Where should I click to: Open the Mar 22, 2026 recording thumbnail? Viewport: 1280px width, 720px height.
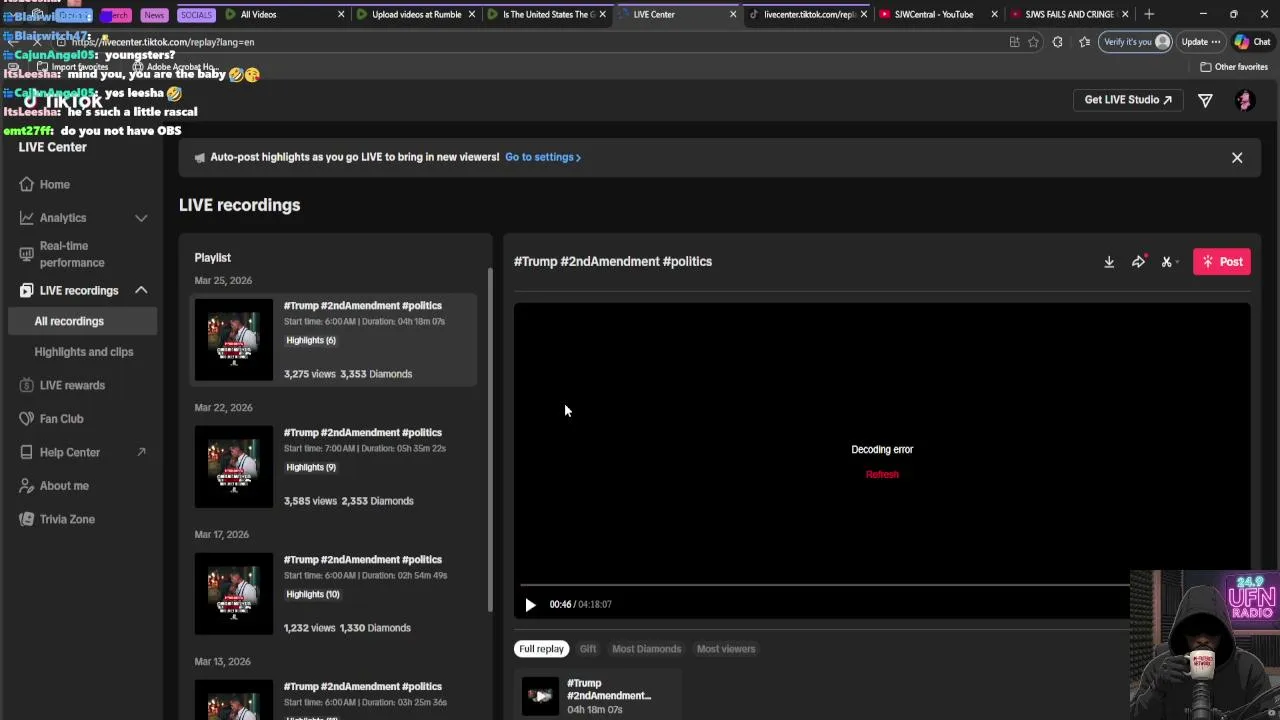(233, 467)
